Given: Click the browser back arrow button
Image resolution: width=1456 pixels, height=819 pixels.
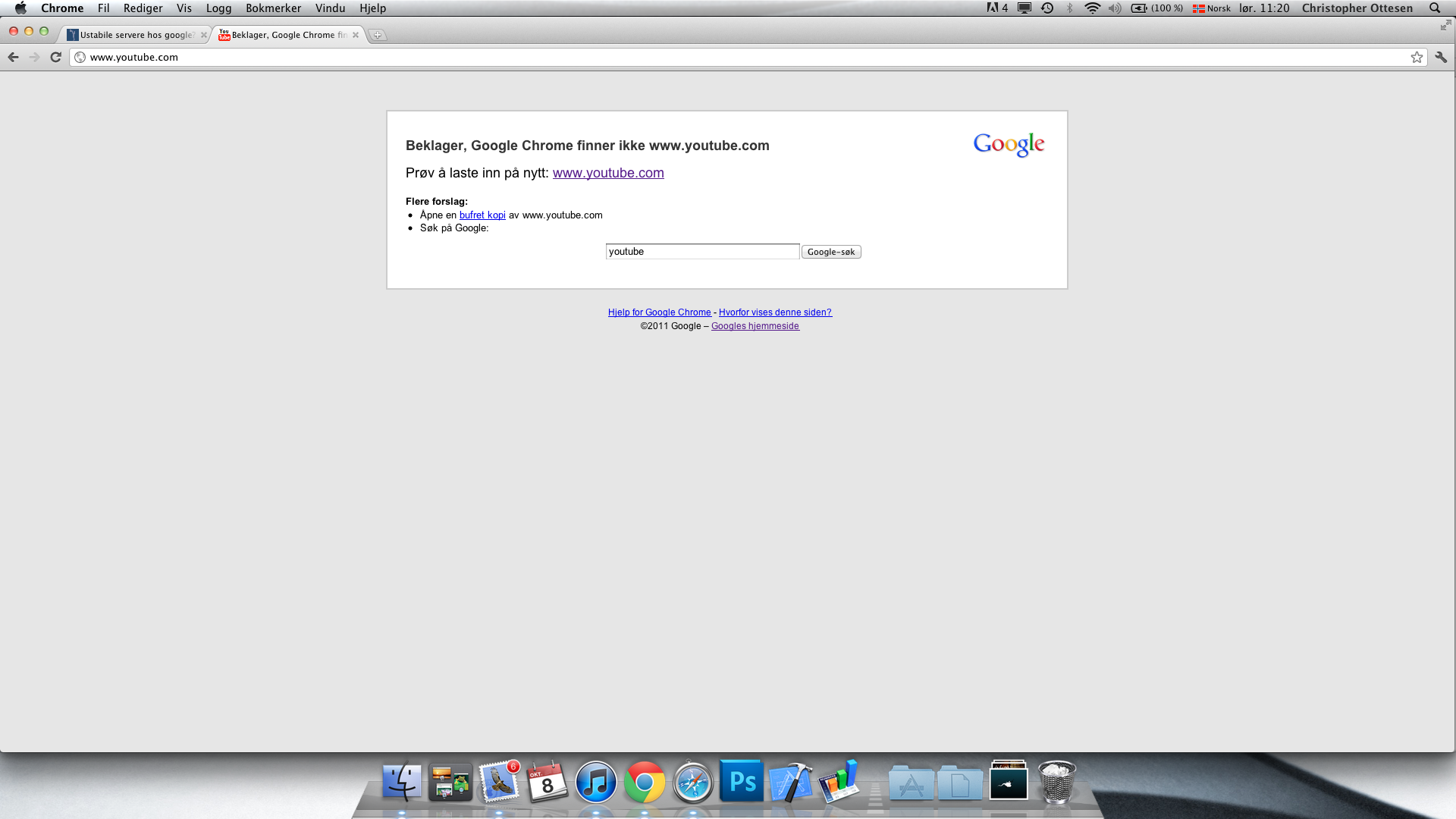Looking at the screenshot, I should point(13,57).
